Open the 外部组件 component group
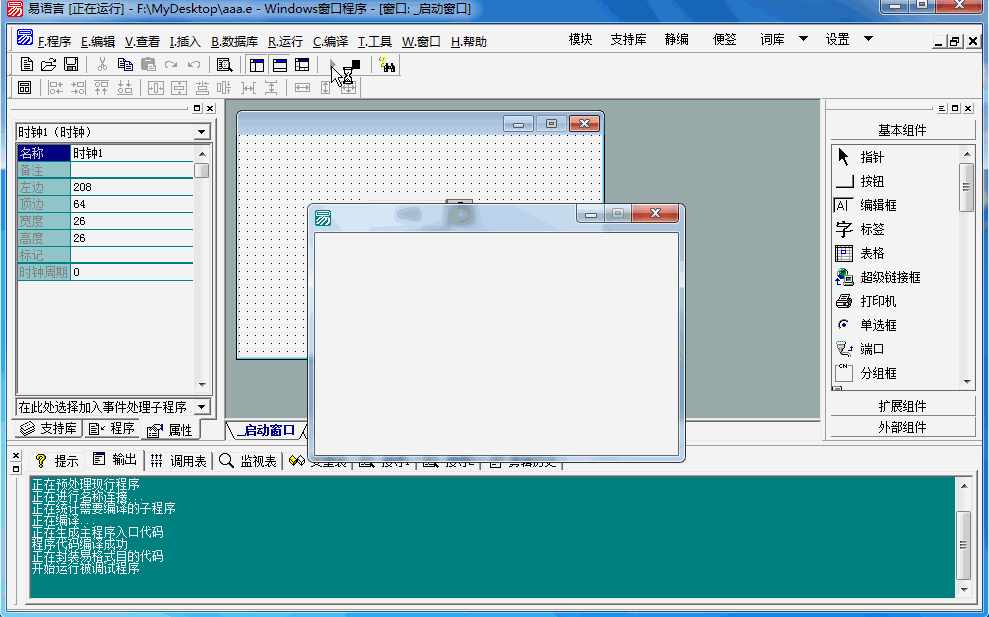The width and height of the screenshot is (989, 617). pos(902,427)
